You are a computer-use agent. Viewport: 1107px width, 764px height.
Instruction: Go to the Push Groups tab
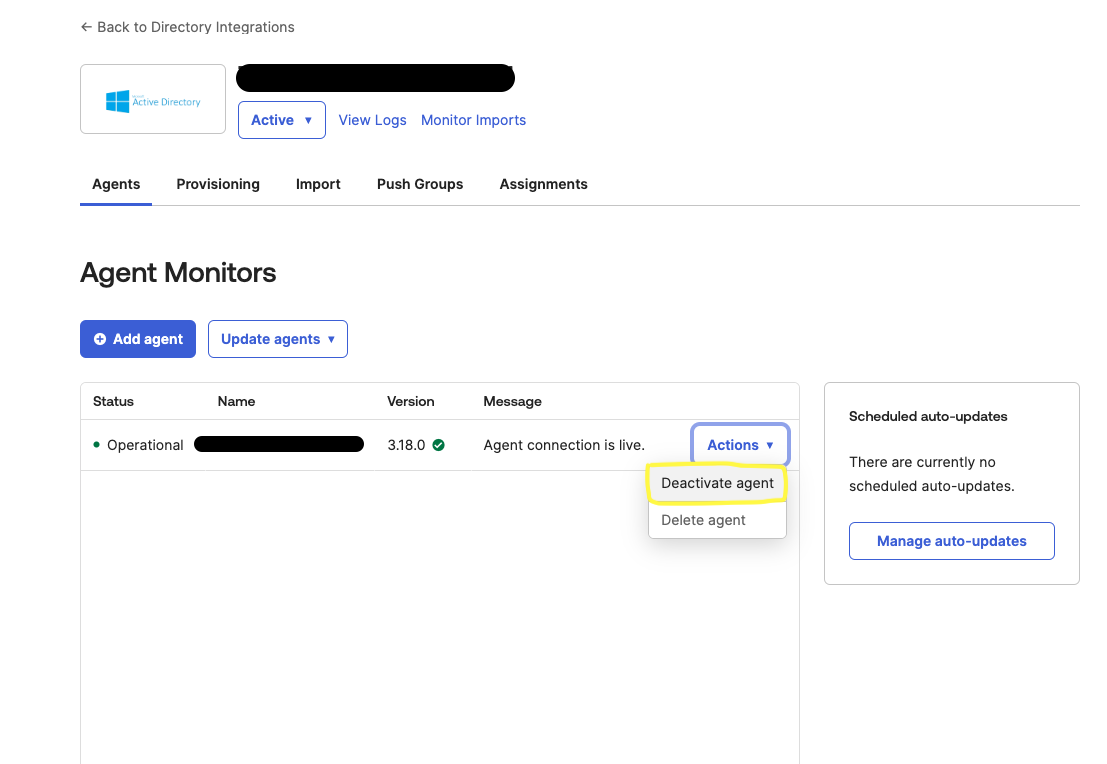pos(420,184)
